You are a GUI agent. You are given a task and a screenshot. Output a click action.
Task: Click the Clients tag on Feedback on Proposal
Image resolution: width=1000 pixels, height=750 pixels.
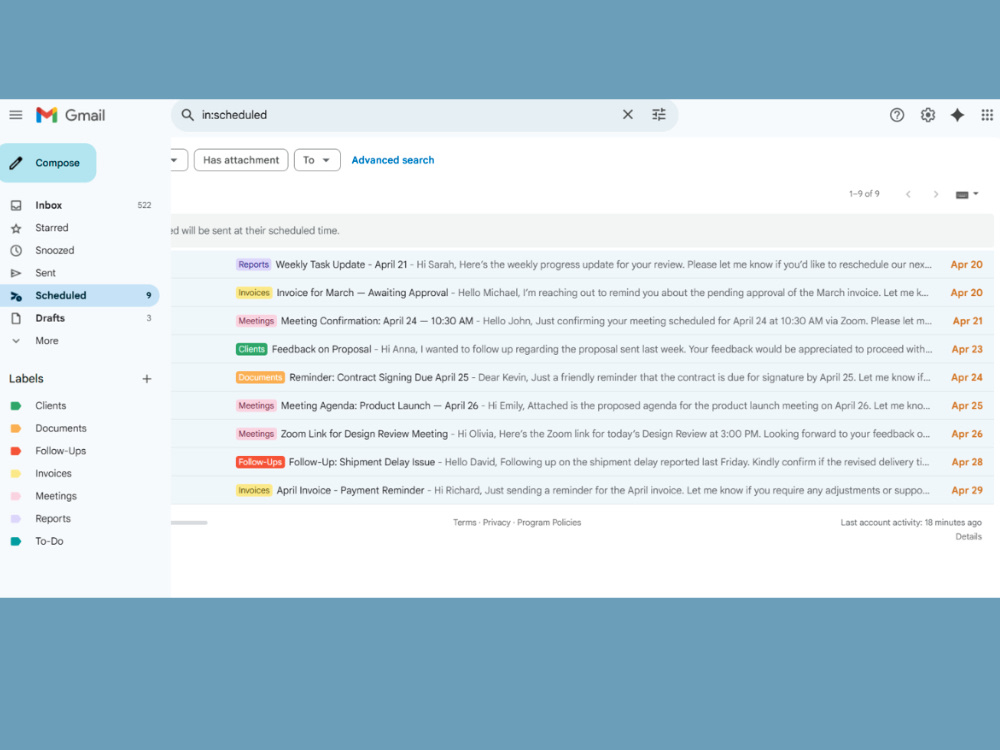[251, 349]
